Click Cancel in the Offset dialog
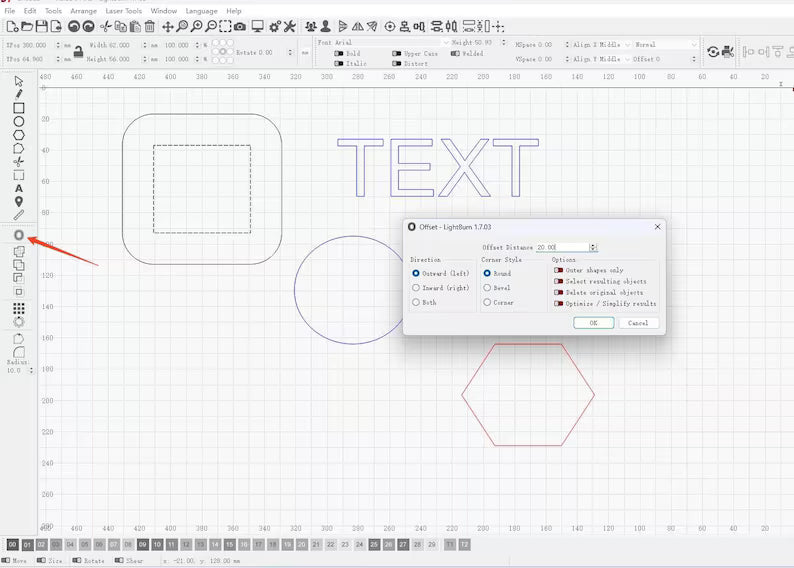The height and width of the screenshot is (568, 794). pos(638,323)
